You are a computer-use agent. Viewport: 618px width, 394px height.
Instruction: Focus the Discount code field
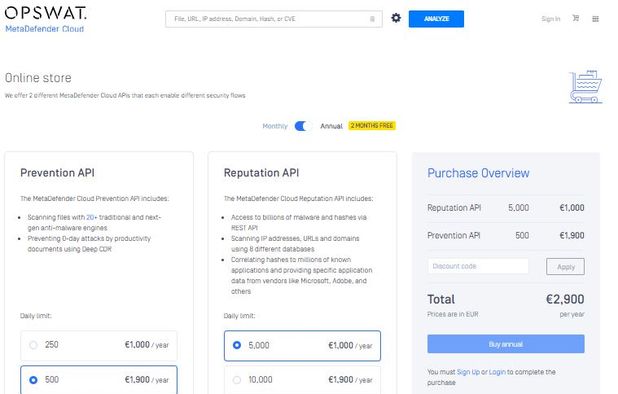tap(478, 266)
